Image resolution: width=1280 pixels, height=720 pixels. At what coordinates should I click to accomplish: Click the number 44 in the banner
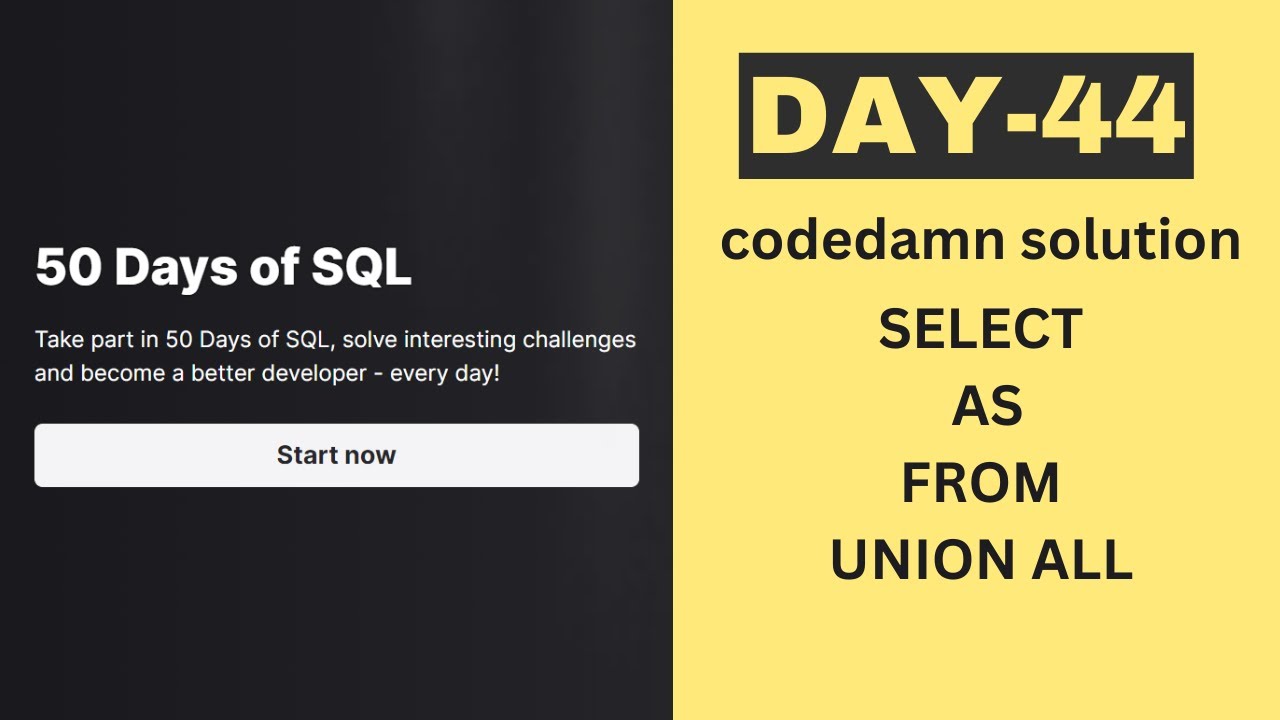coord(1110,116)
